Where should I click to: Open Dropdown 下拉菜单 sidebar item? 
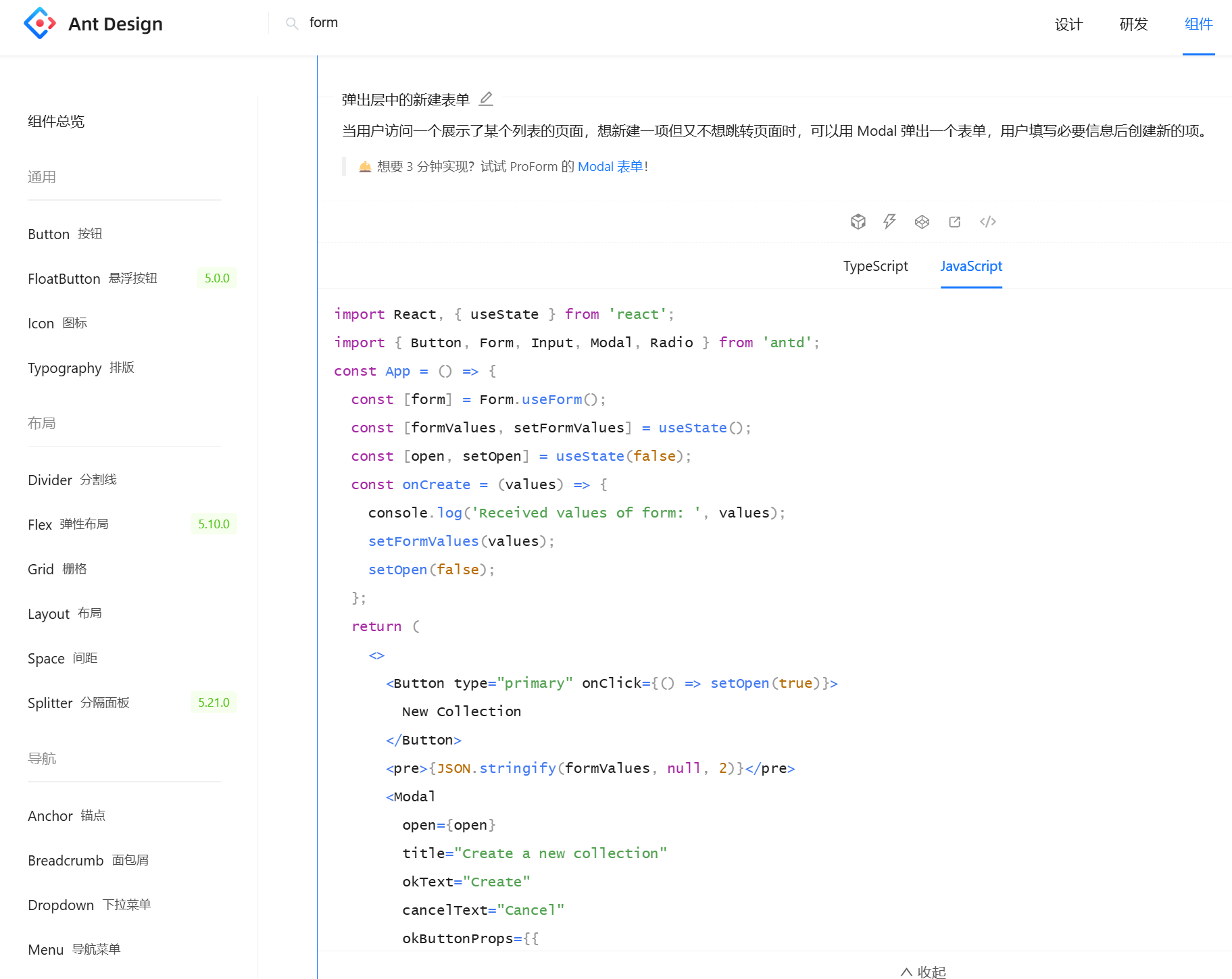point(89,905)
